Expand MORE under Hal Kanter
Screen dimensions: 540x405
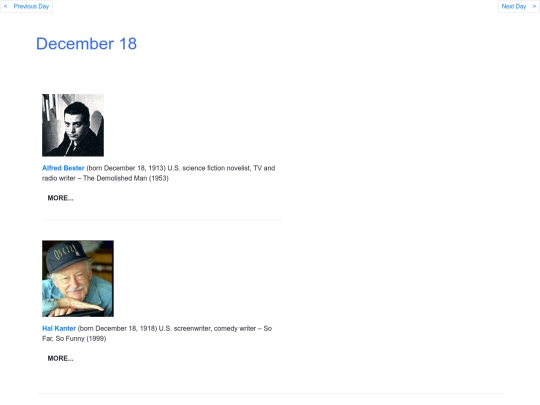click(60, 359)
